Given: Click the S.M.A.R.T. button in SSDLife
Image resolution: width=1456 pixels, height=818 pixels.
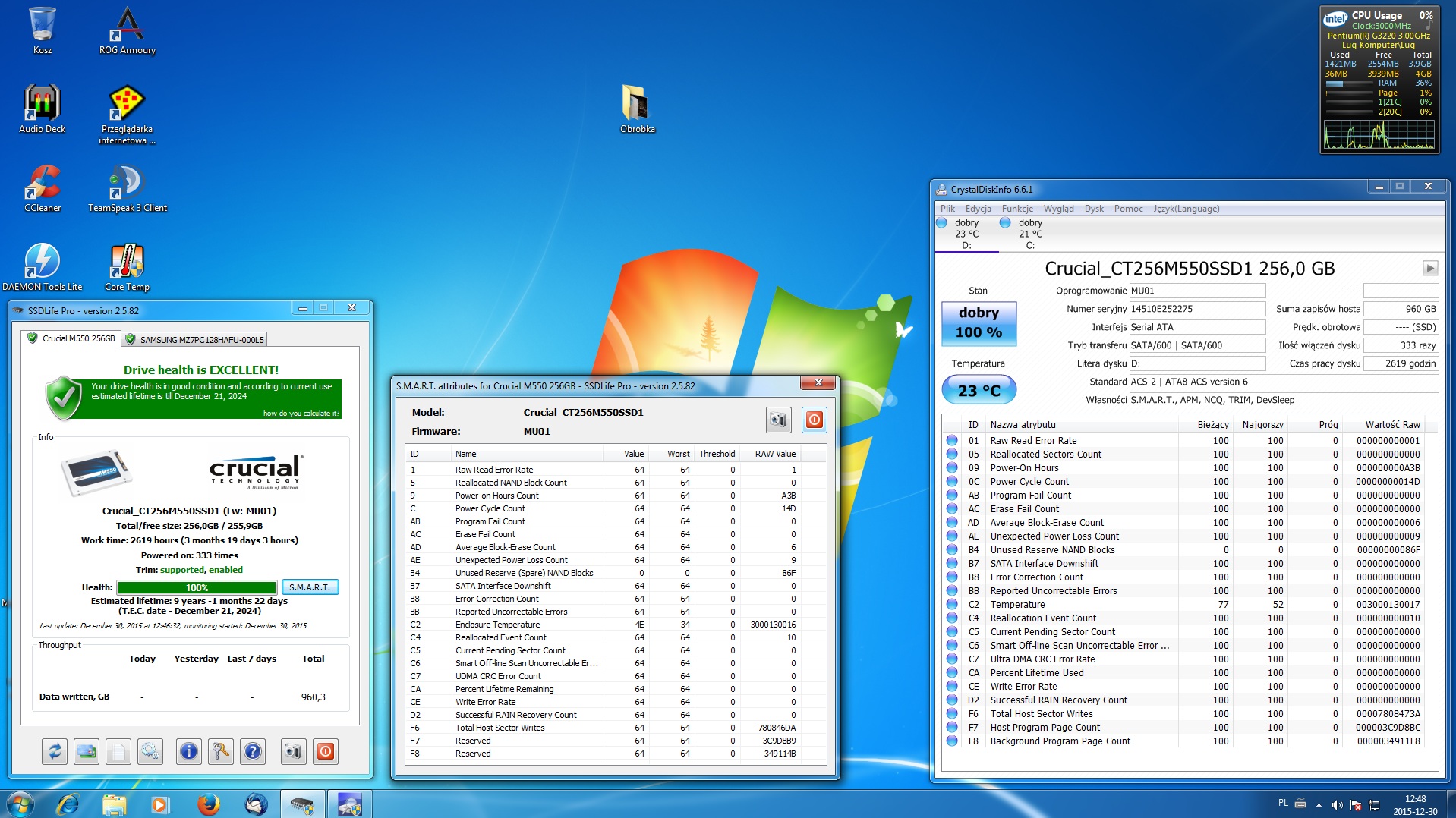Looking at the screenshot, I should [310, 587].
